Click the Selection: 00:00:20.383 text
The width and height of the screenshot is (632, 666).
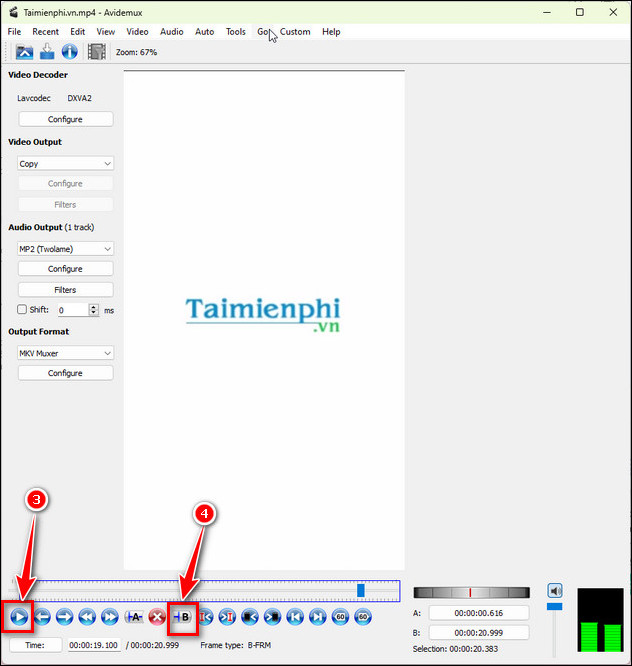click(x=455, y=649)
